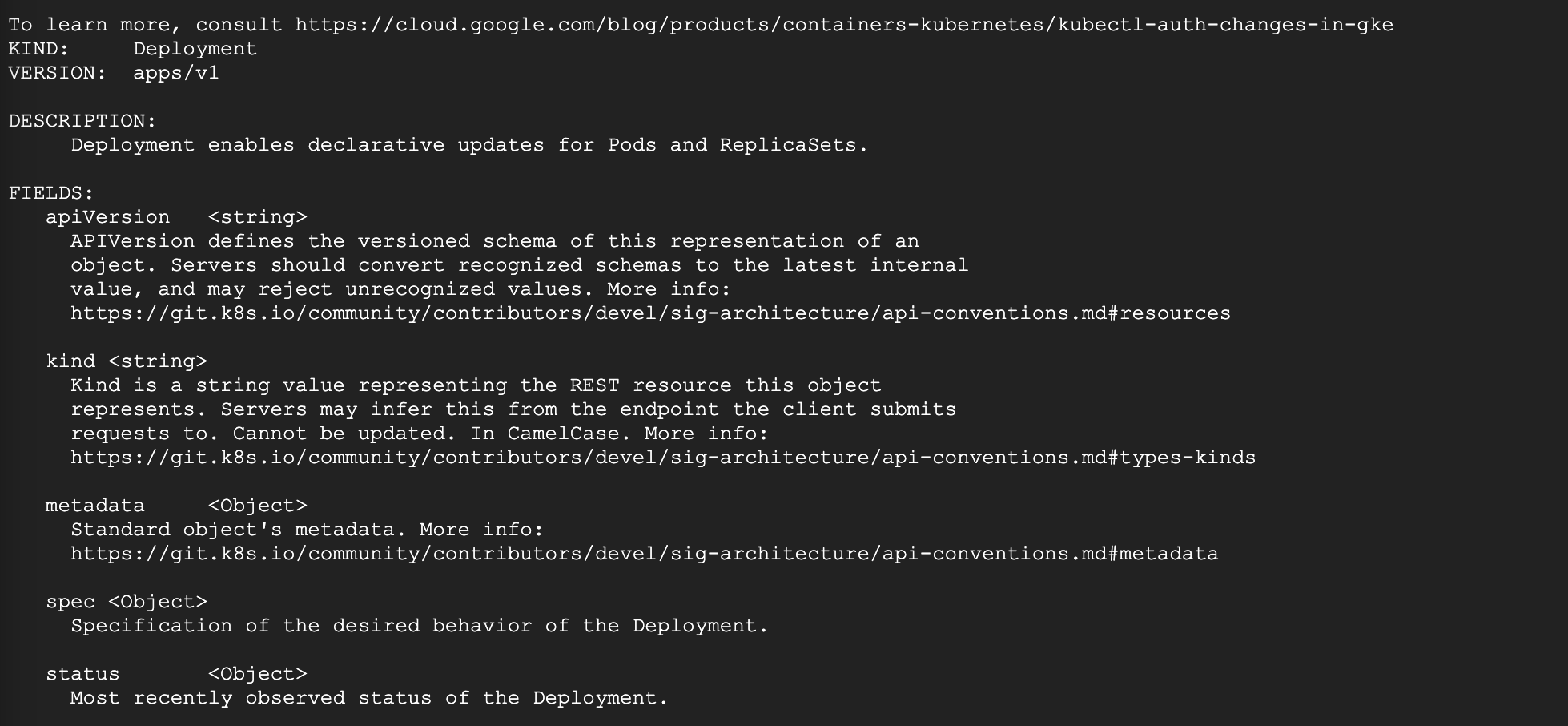1568x726 pixels.
Task: Click the VERSION: header label
Action: coord(58,73)
